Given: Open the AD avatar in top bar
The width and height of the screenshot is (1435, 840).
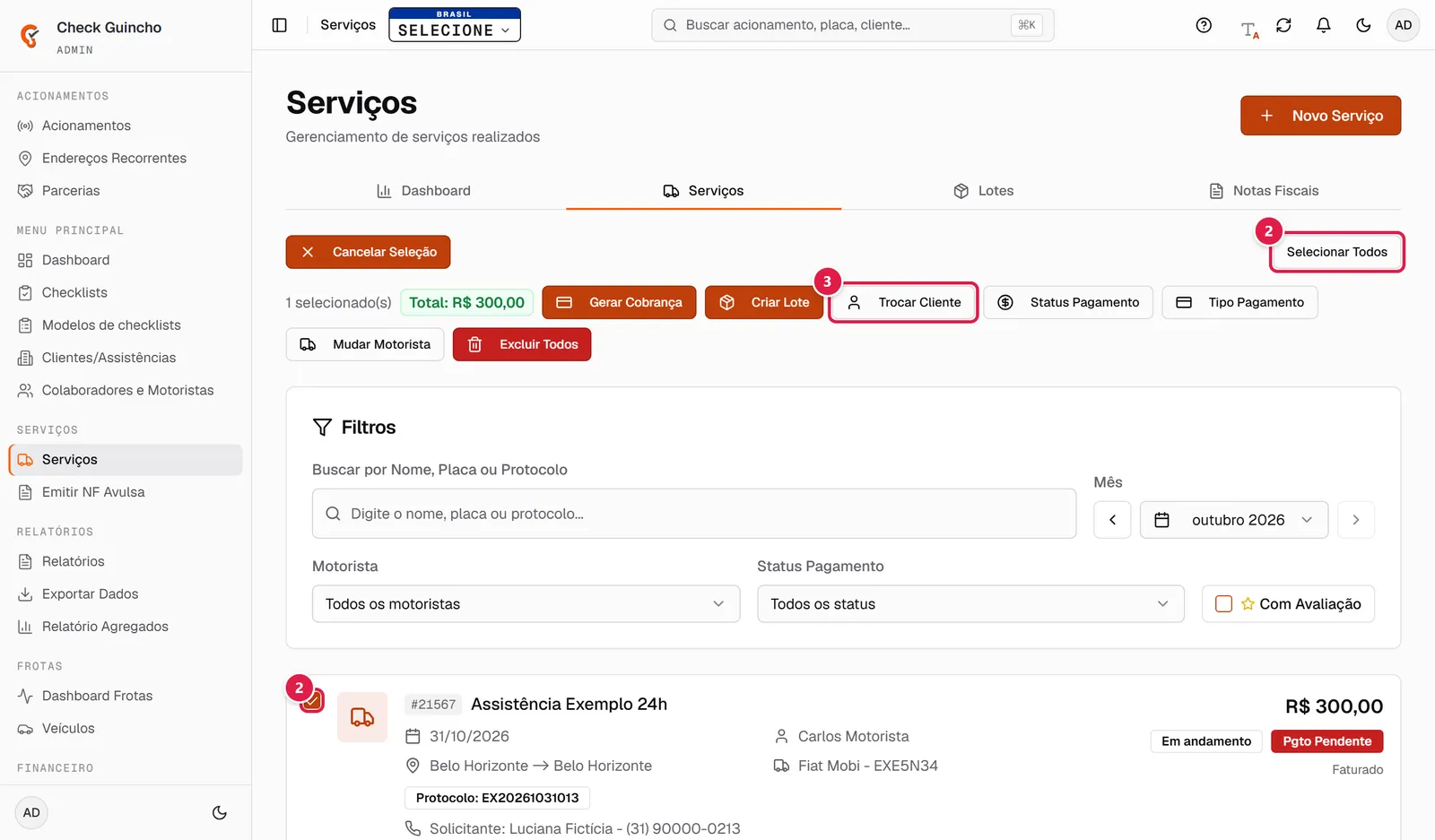Looking at the screenshot, I should (x=1403, y=25).
